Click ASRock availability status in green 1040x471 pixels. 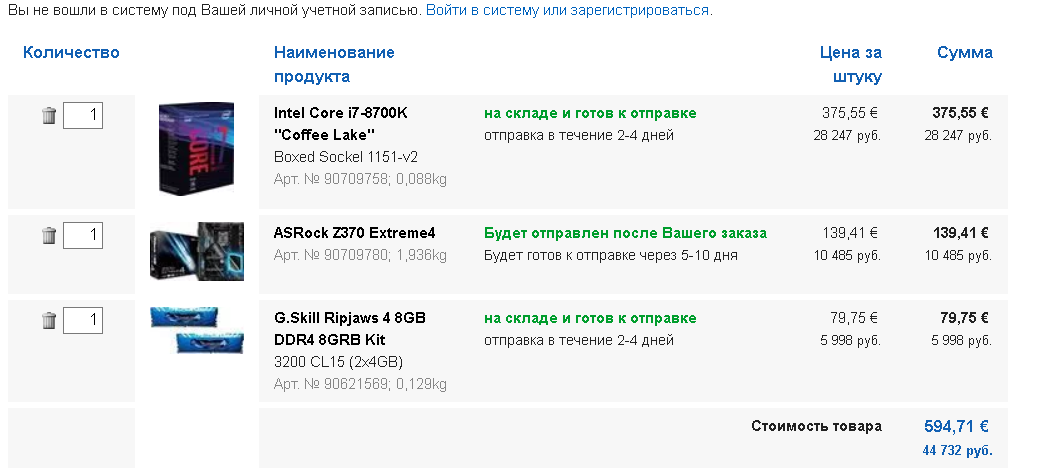(625, 234)
